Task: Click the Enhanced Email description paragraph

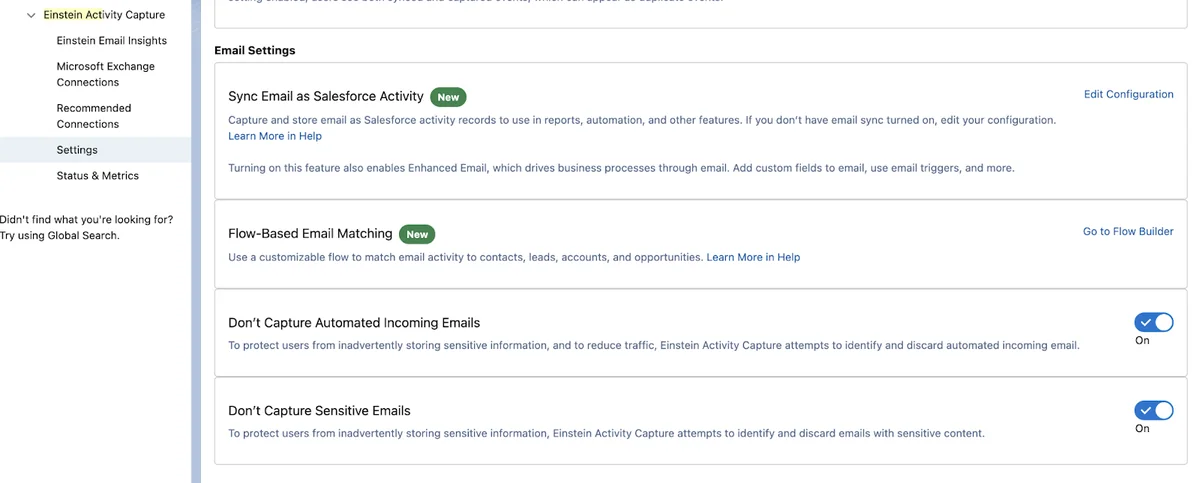Action: click(621, 168)
